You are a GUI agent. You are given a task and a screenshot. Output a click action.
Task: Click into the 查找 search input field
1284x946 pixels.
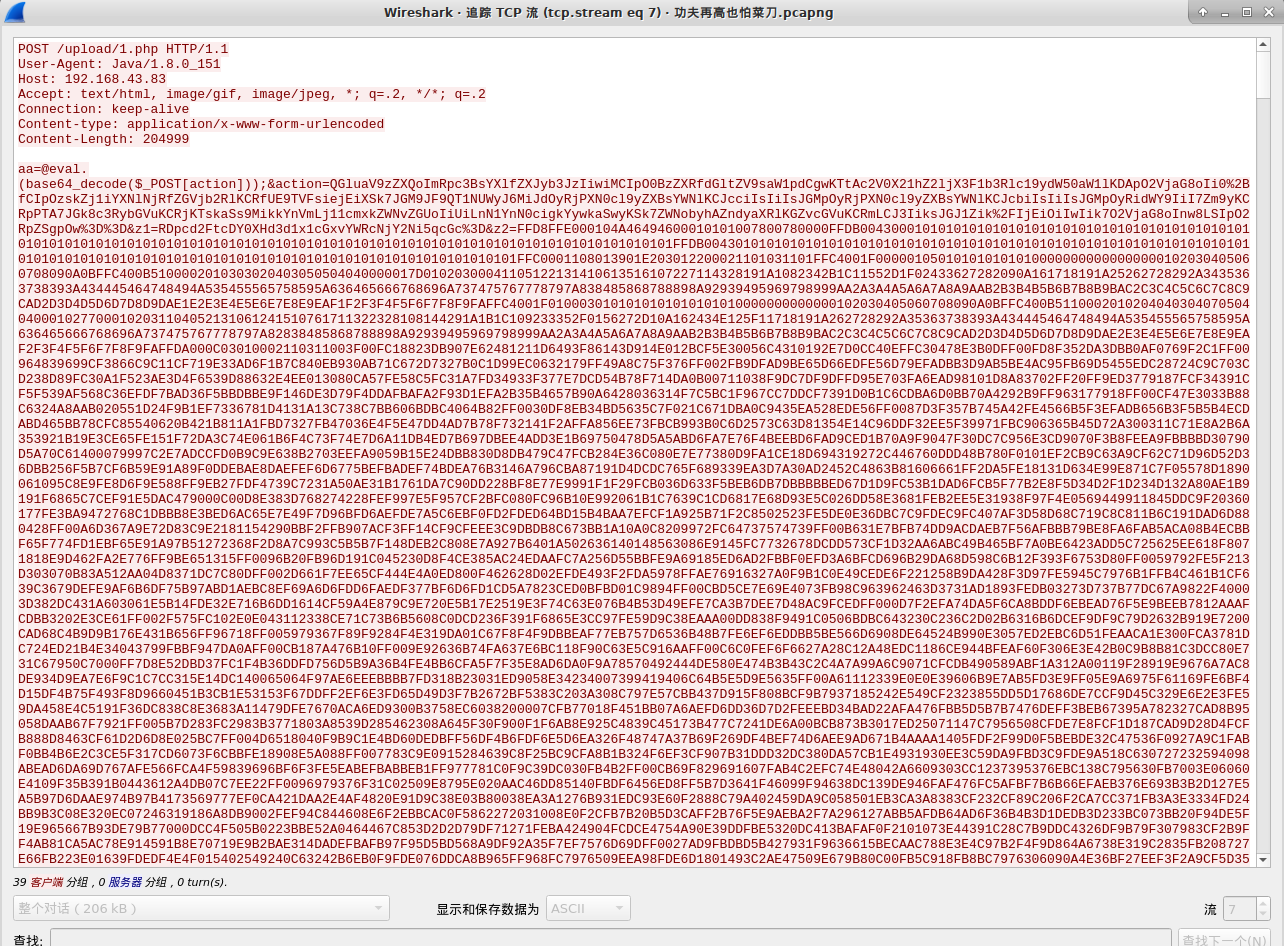[610, 938]
